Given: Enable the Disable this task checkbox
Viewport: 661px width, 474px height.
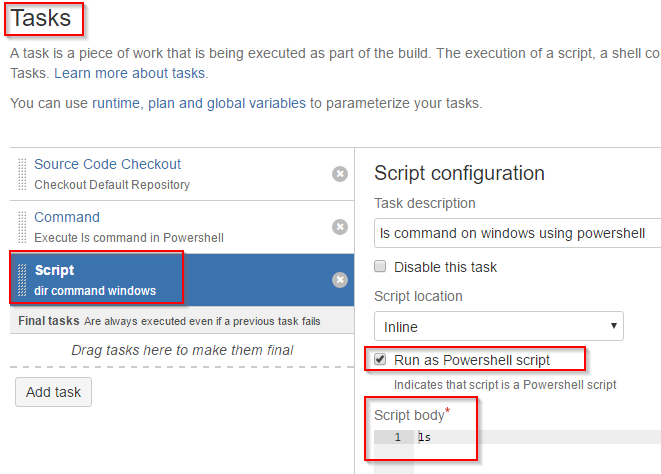Looking at the screenshot, I should 380,267.
